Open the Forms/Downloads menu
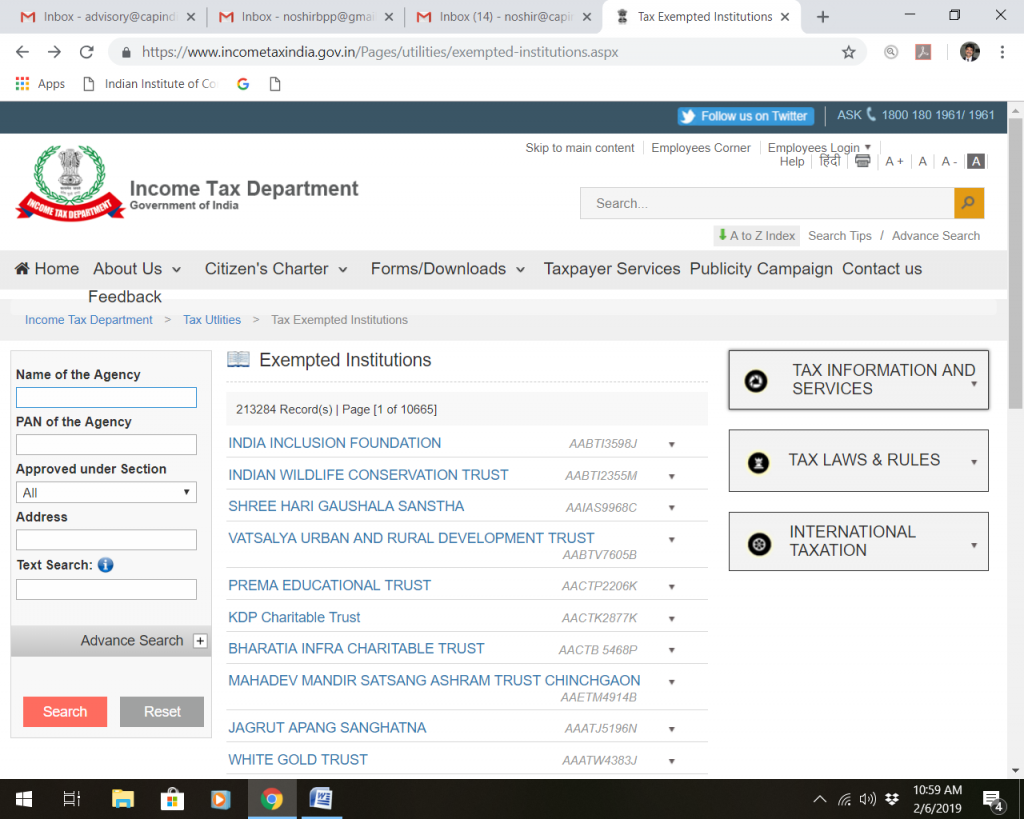 [x=440, y=269]
